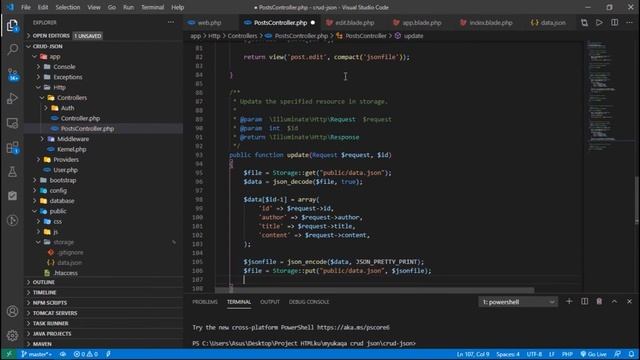Click the editor horizontal scrollbar
Viewport: 640px width, 360px height.
point(374,290)
